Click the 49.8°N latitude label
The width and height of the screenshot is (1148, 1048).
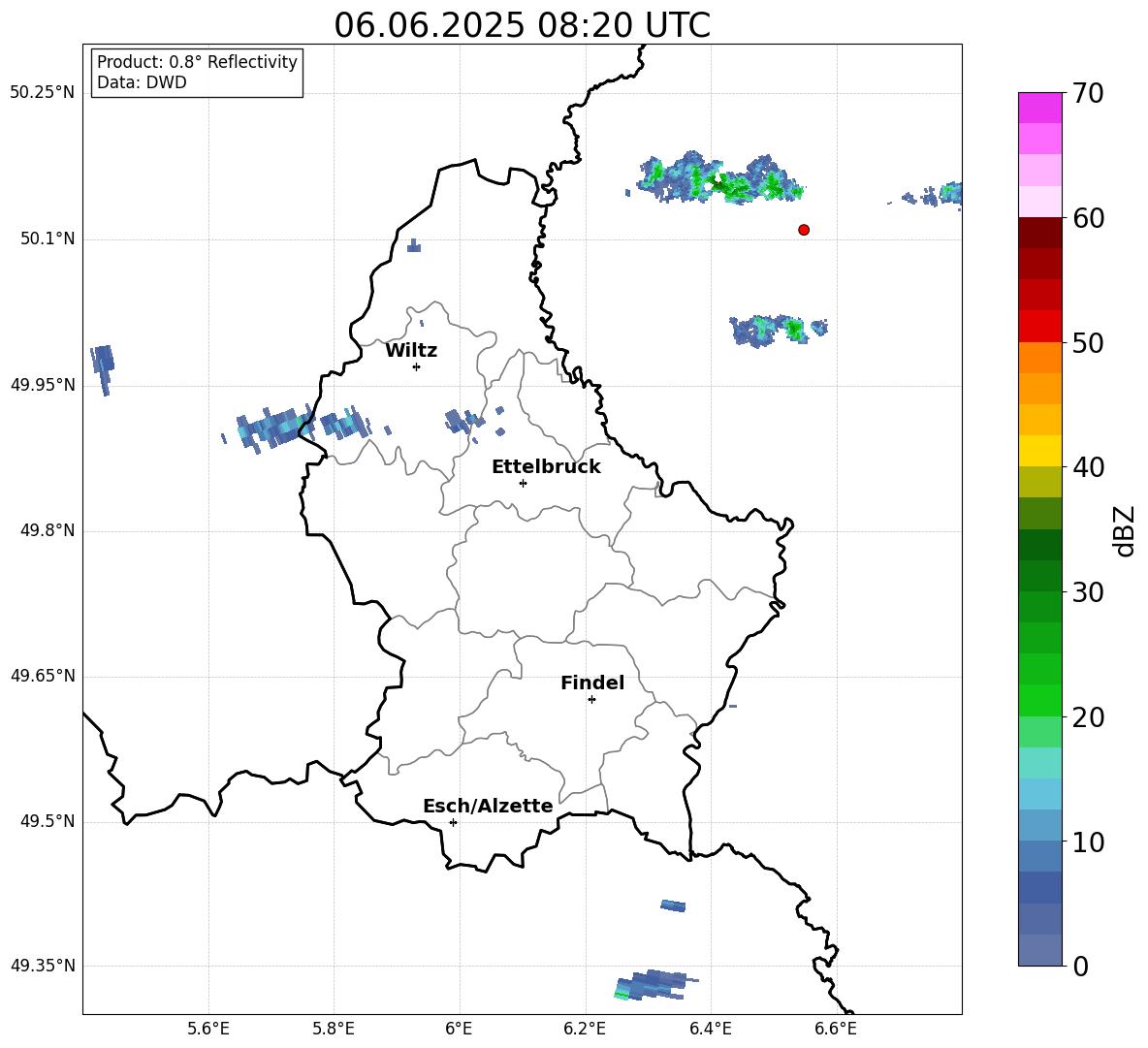(48, 530)
